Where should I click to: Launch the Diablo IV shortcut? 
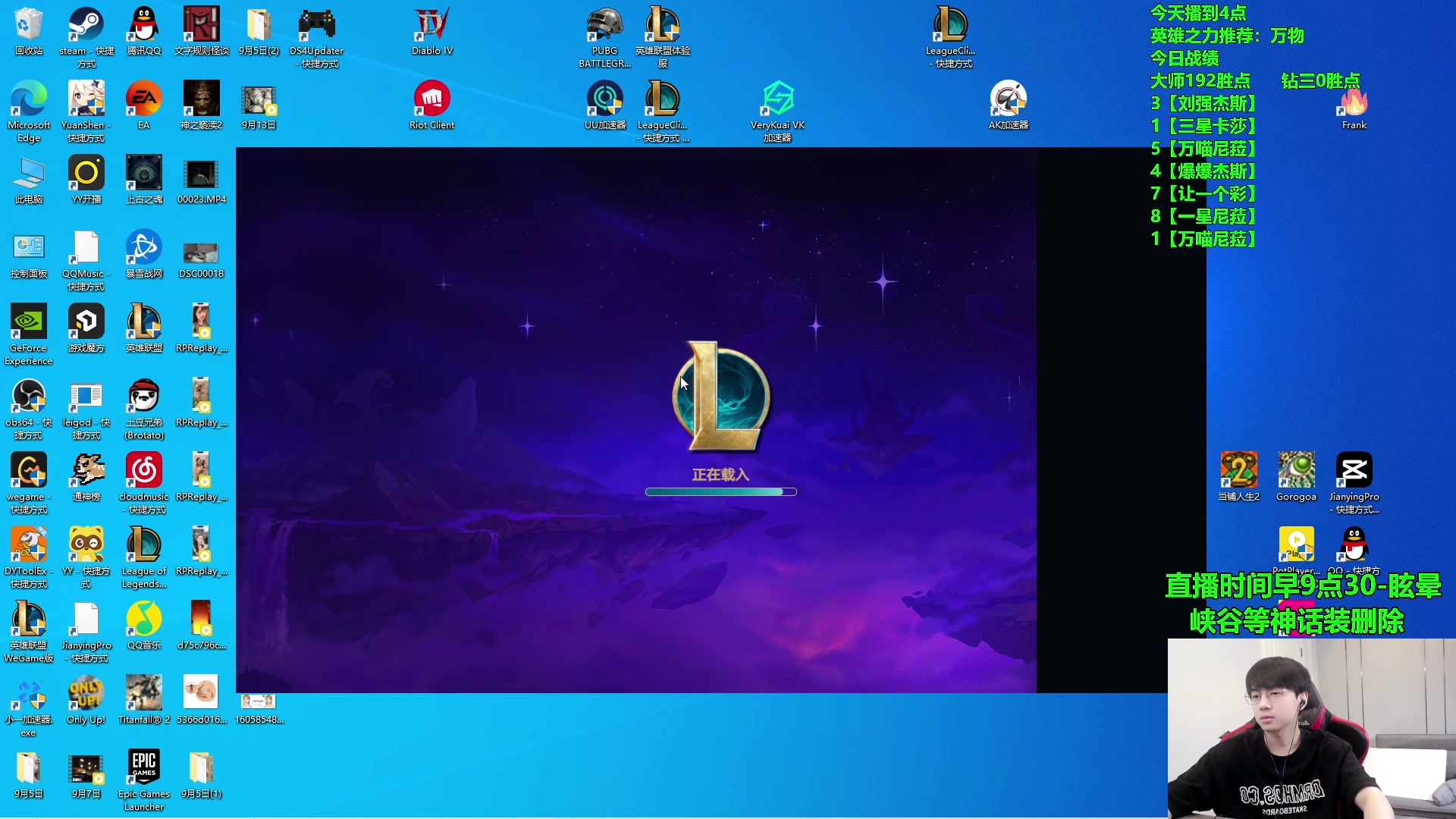tap(432, 31)
